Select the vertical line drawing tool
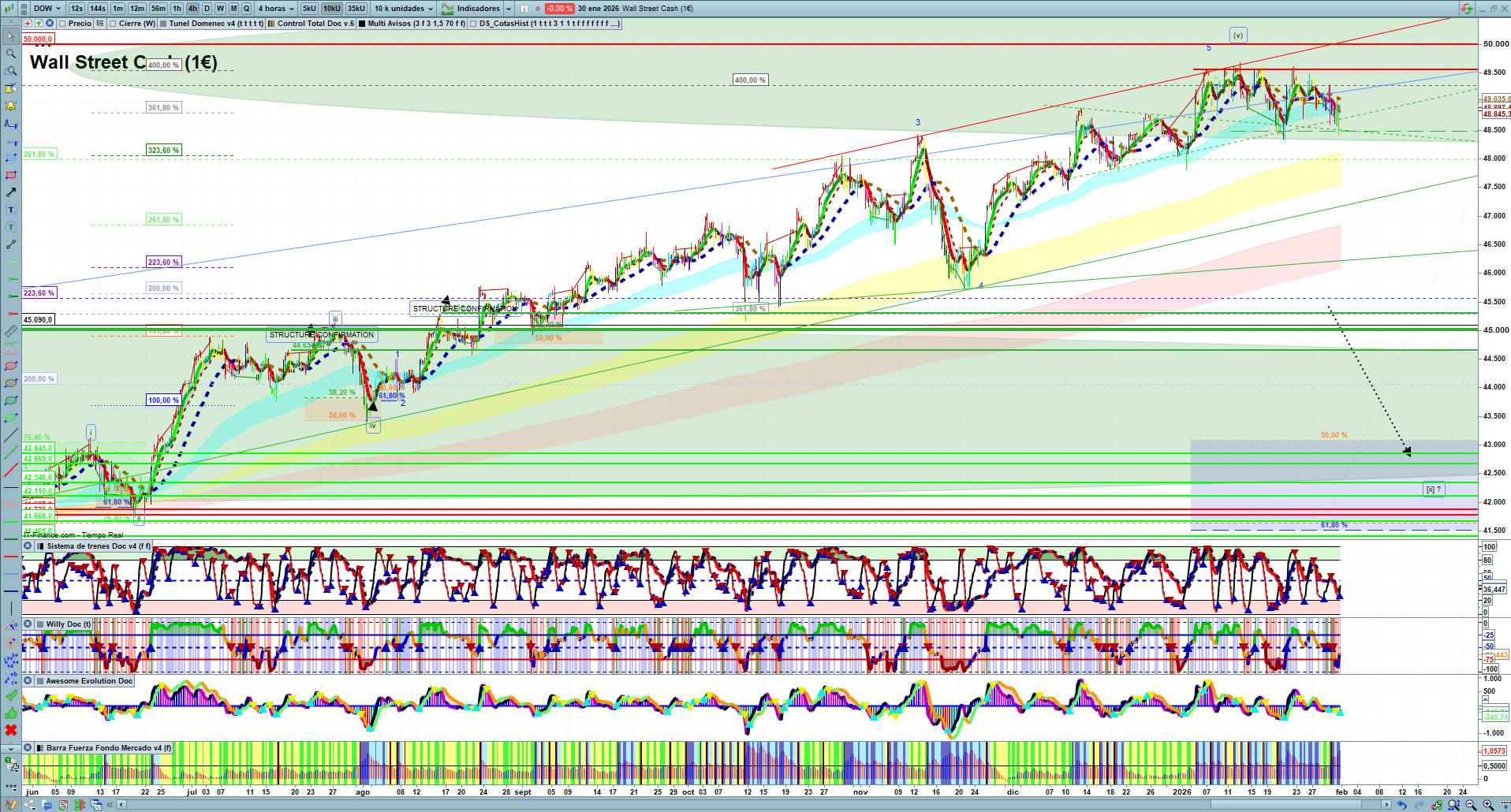 tap(11, 609)
